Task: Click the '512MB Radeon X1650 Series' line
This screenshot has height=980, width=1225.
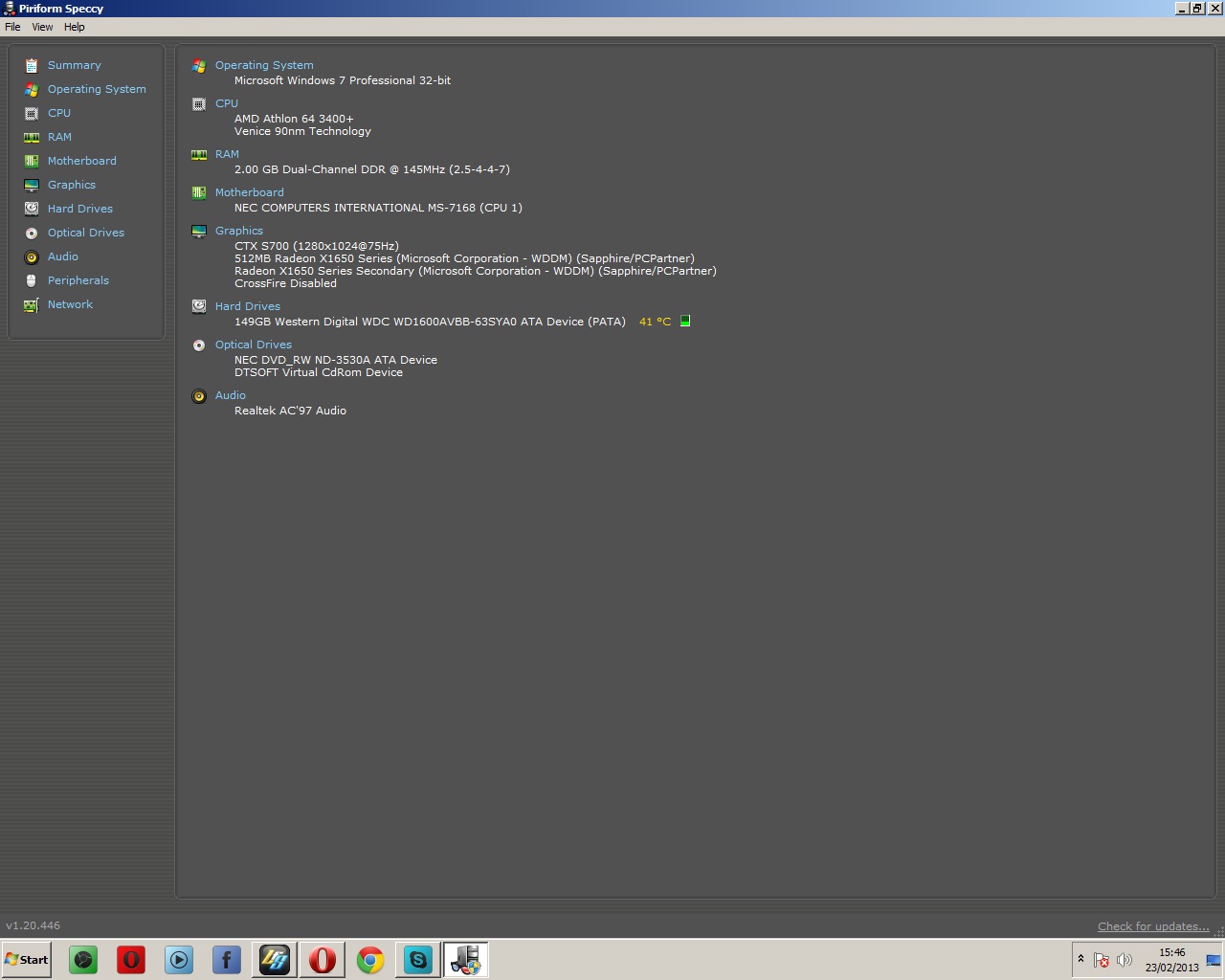Action: coord(464,258)
